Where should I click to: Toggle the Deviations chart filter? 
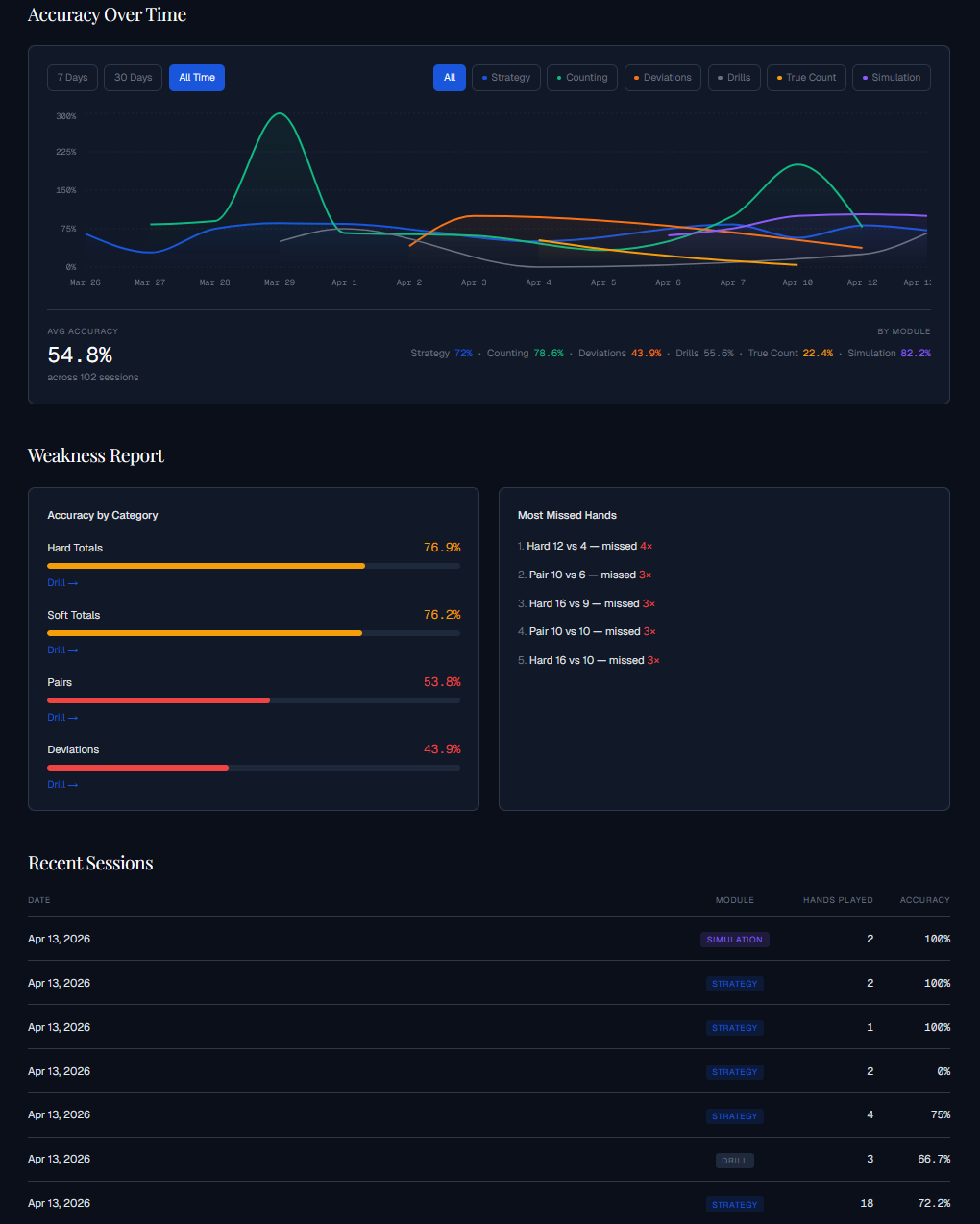coord(663,78)
